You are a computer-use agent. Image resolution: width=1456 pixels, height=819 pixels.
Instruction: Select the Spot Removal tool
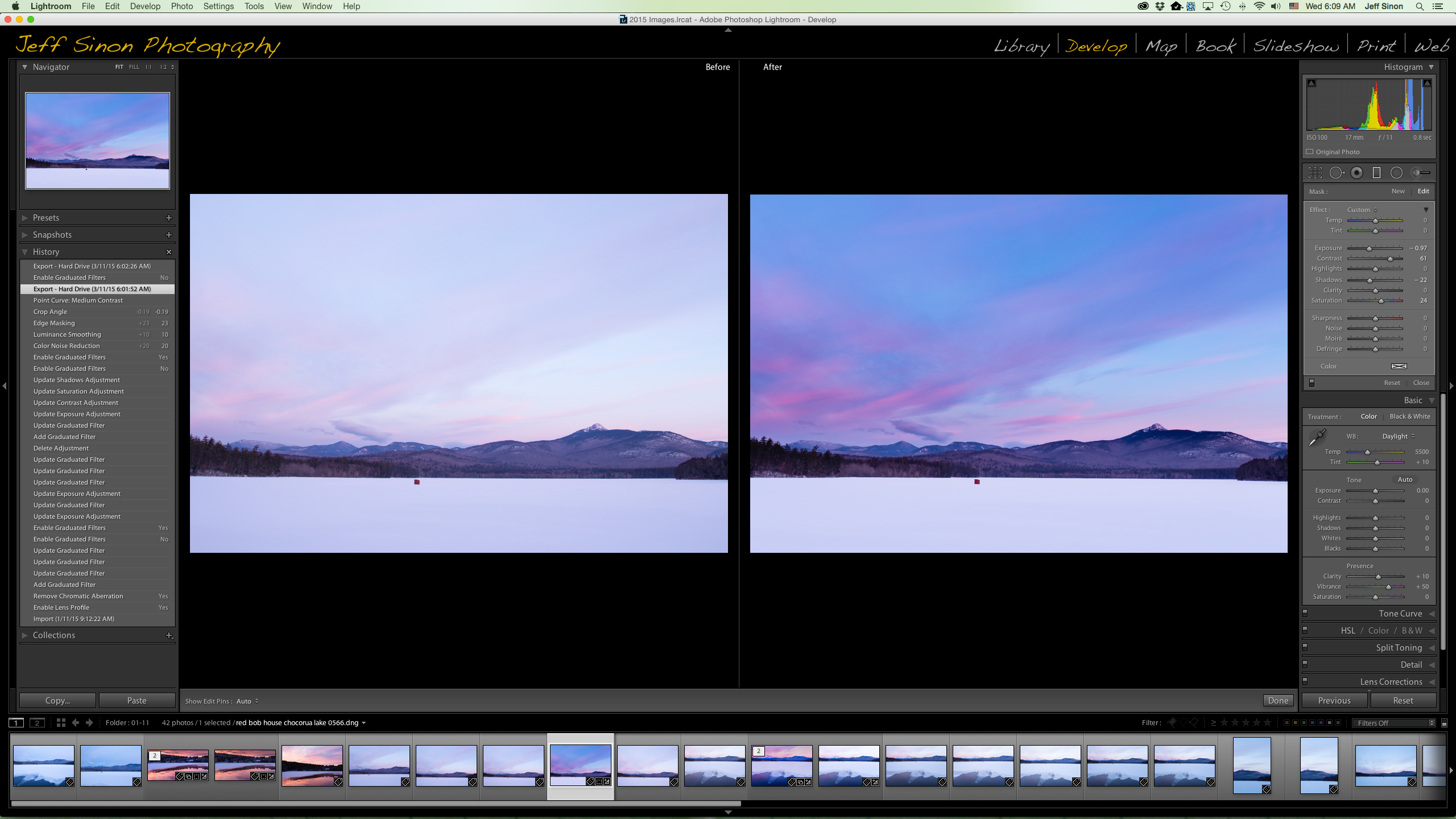pos(1337,173)
